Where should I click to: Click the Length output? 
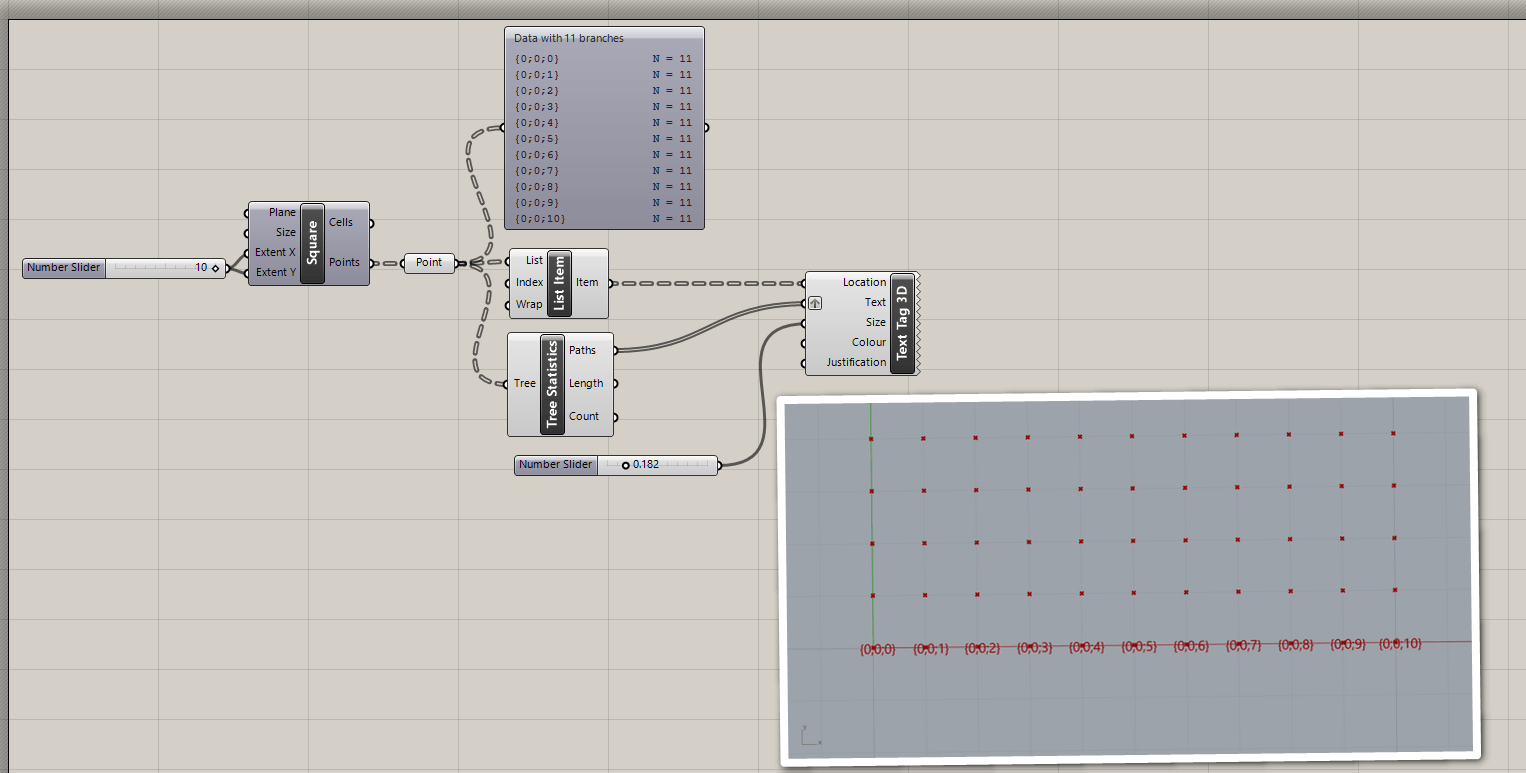point(586,384)
